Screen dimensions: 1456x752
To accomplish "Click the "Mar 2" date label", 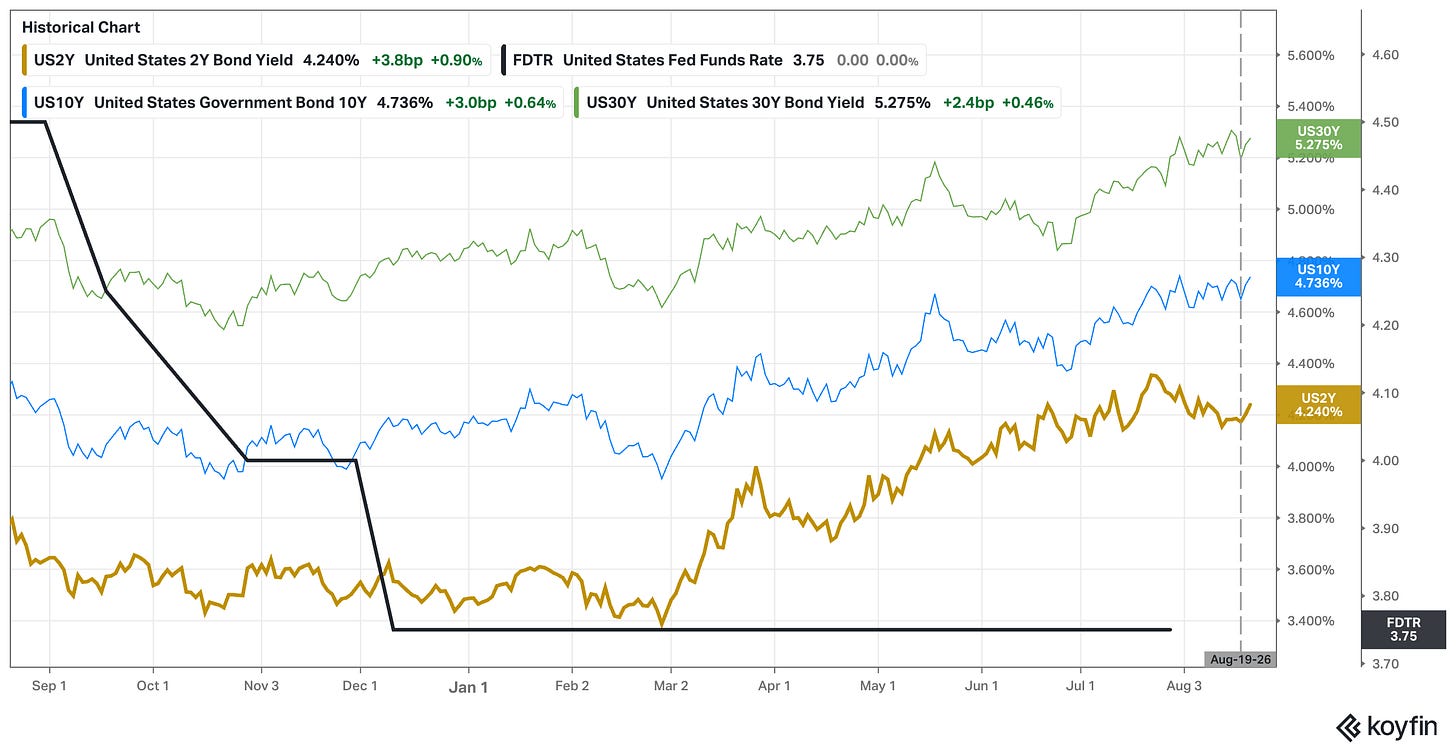I will pyautogui.click(x=671, y=686).
